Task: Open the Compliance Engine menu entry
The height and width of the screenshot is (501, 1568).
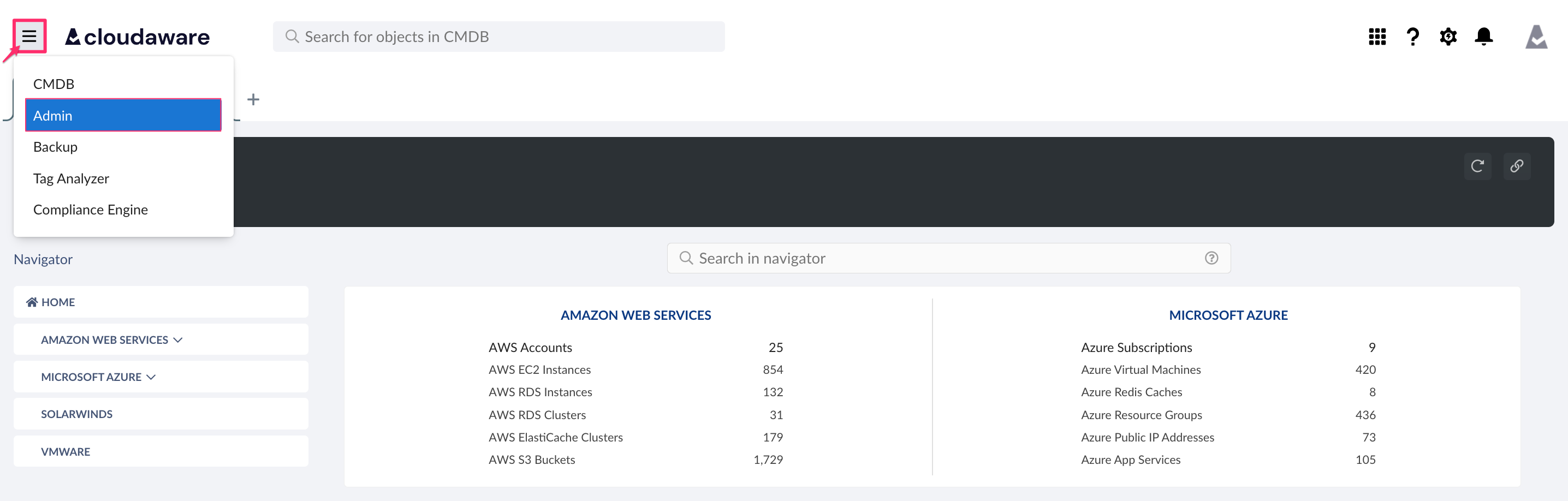Action: (90, 209)
